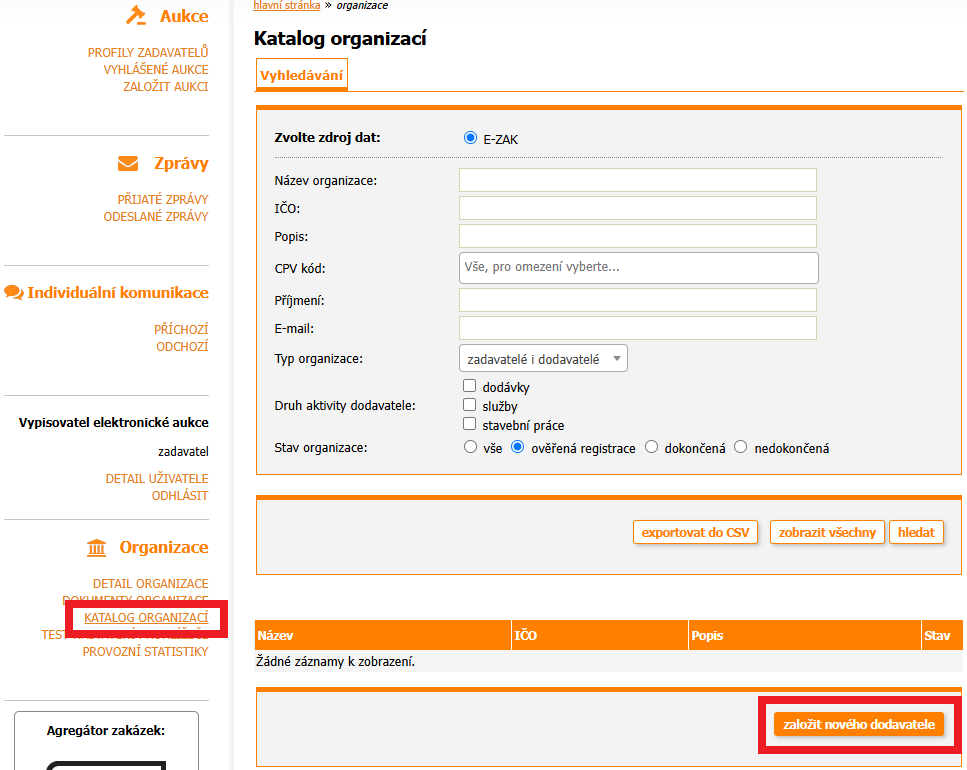Focus the Název organizace text field
Image resolution: width=967 pixels, height=770 pixels.
(x=637, y=180)
